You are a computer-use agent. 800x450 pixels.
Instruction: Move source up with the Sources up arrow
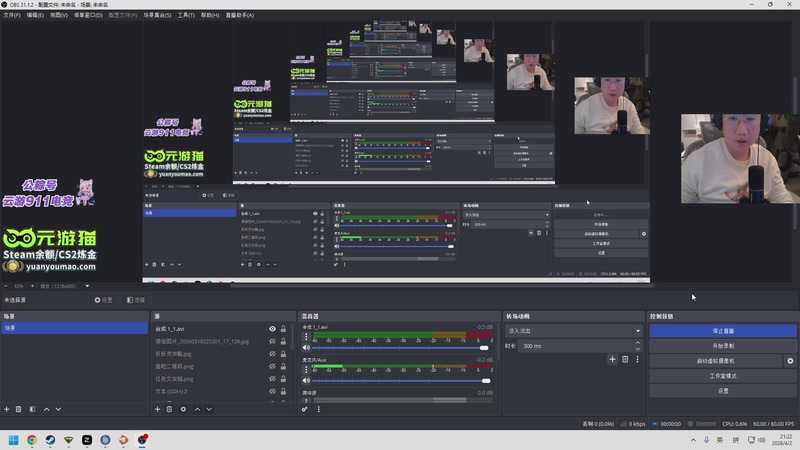(x=197, y=409)
